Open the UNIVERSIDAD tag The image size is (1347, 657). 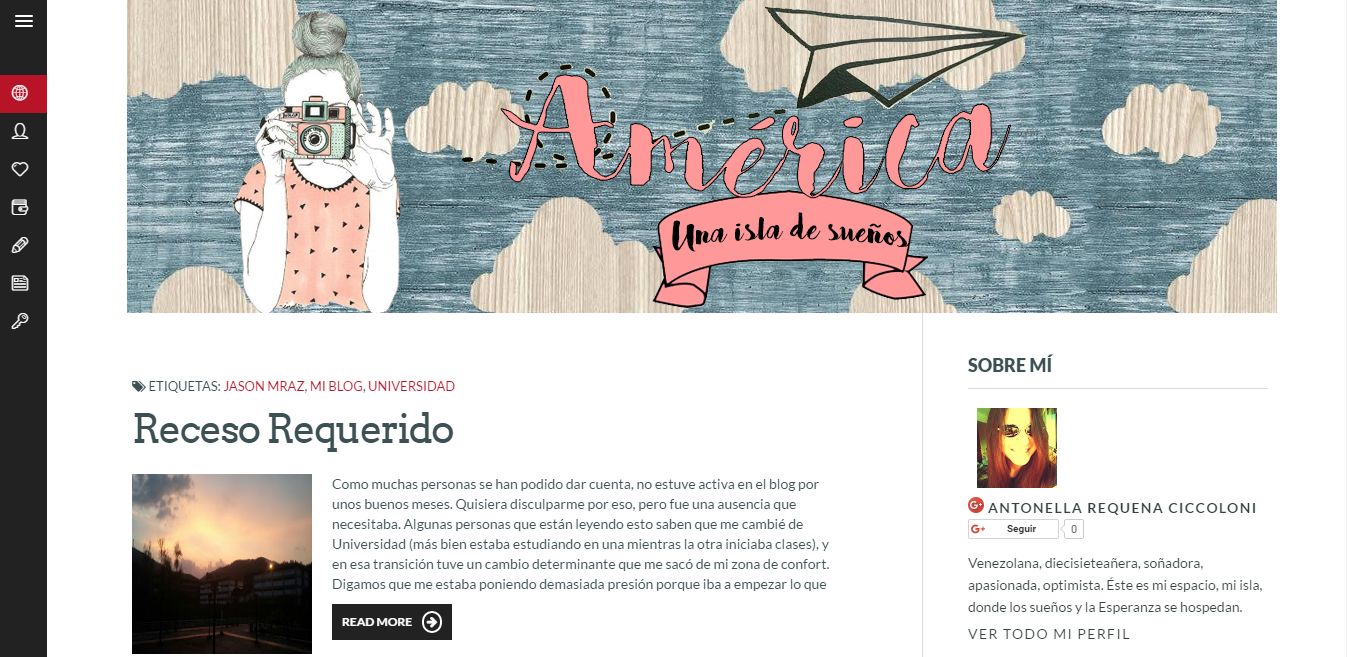coord(412,386)
